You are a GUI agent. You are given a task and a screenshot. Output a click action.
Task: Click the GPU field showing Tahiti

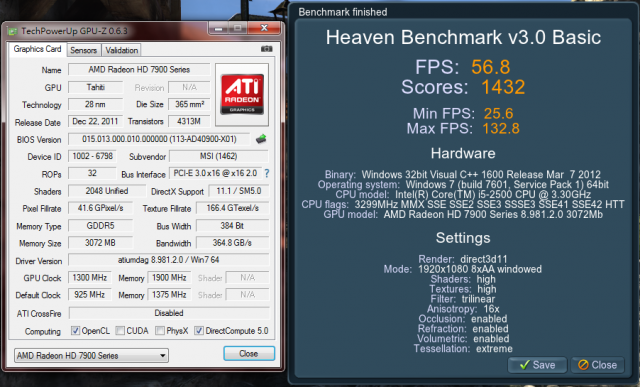(96, 87)
